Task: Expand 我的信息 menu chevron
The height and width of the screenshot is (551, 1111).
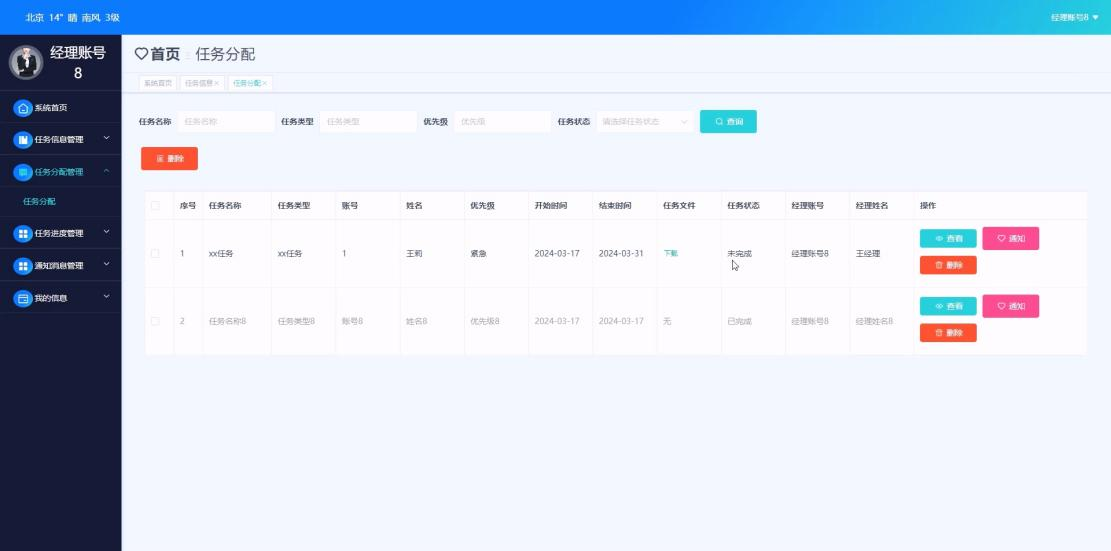Action: [x=106, y=297]
